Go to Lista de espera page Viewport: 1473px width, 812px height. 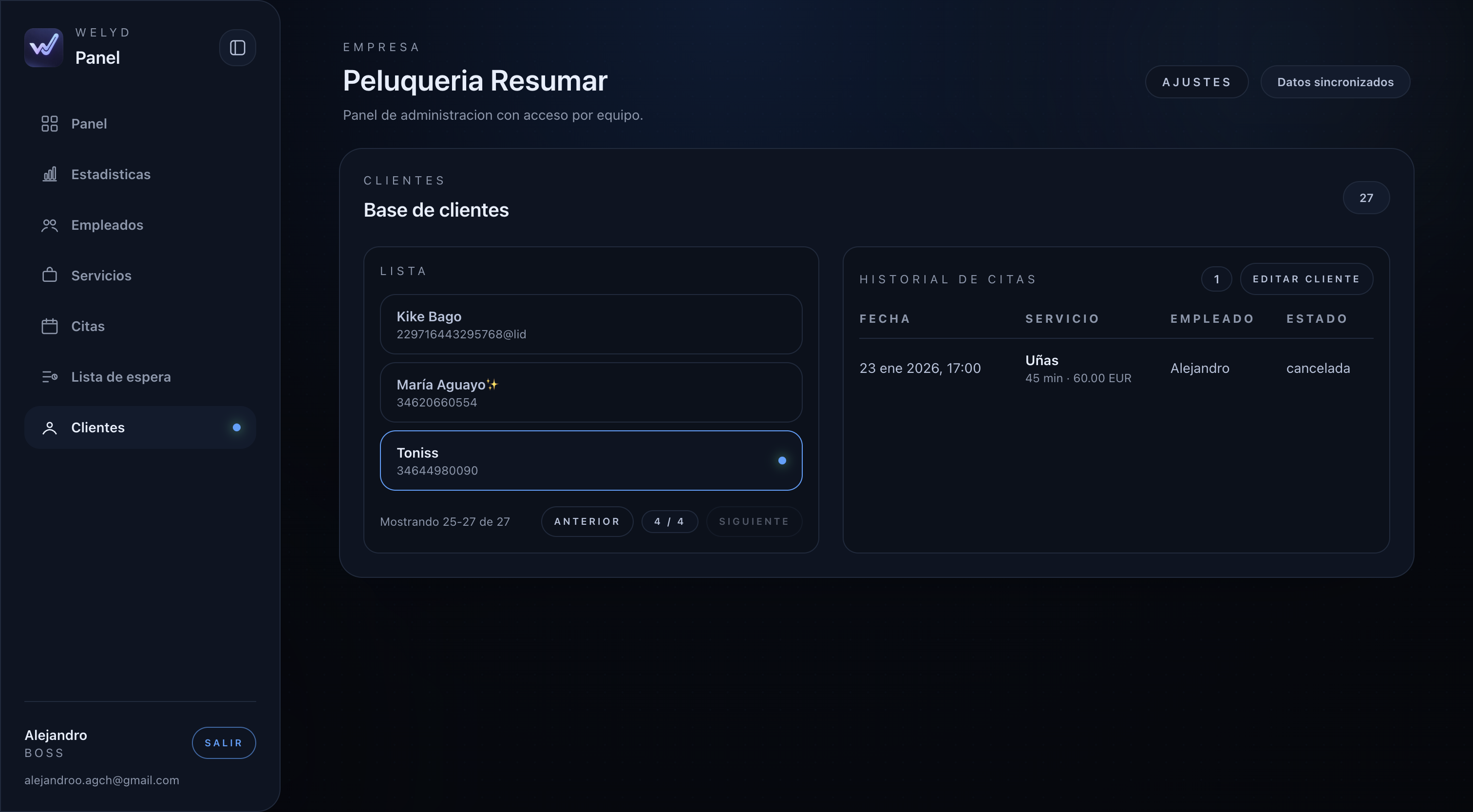click(x=121, y=377)
